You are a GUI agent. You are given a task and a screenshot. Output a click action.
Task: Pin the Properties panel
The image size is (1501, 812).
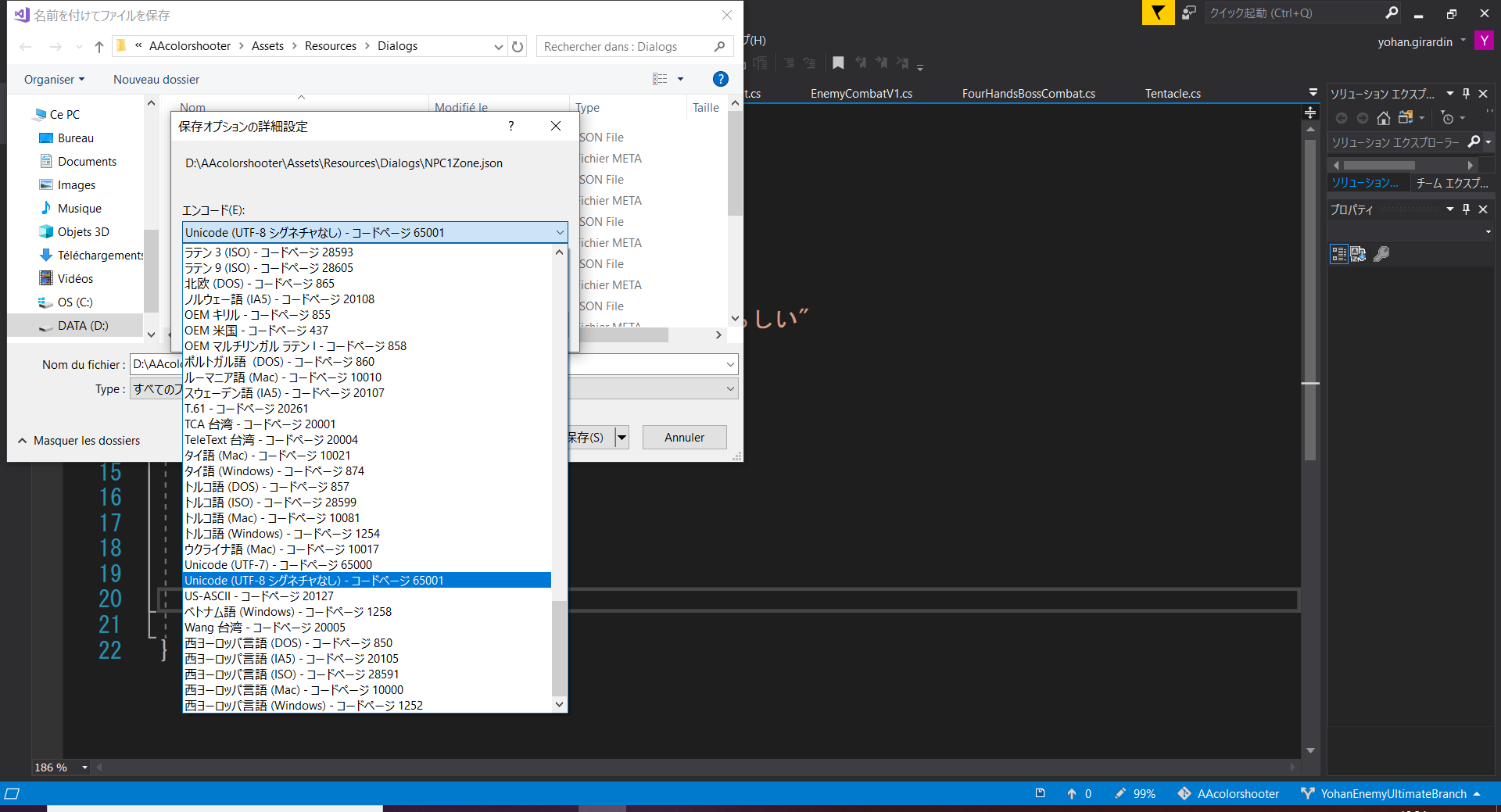[x=1466, y=209]
